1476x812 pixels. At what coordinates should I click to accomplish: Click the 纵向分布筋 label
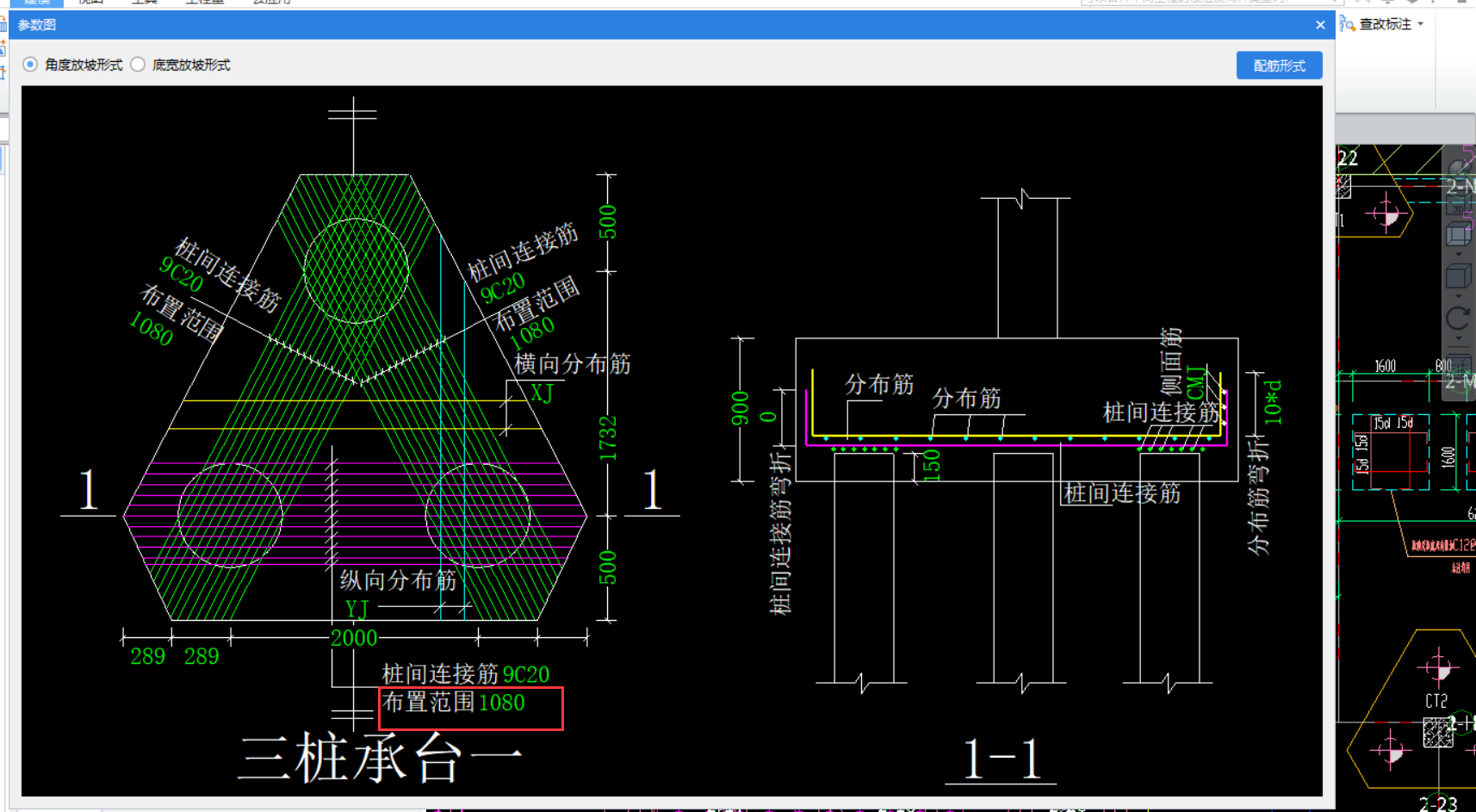[398, 580]
